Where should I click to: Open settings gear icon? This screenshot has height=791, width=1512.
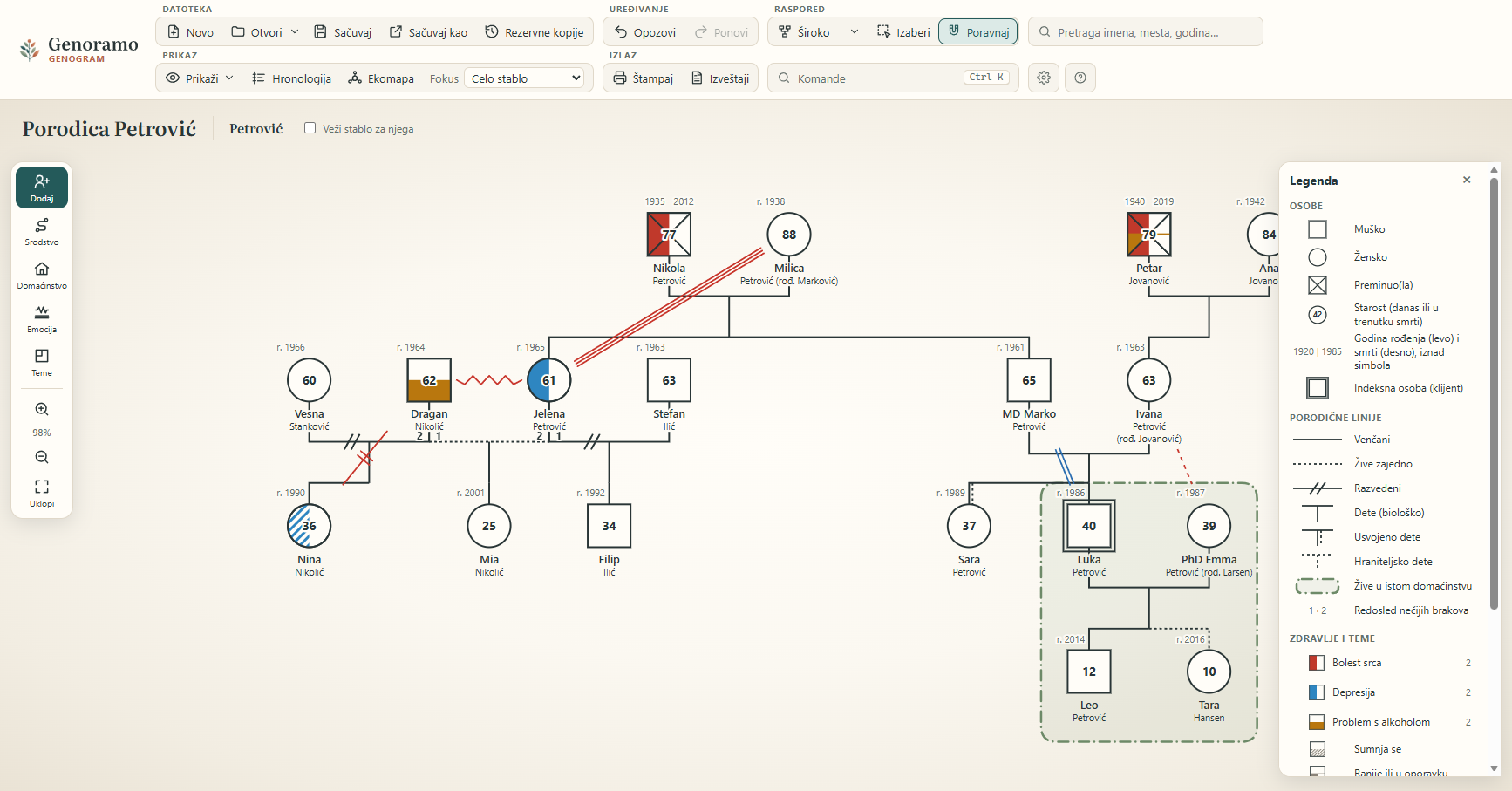click(1044, 78)
